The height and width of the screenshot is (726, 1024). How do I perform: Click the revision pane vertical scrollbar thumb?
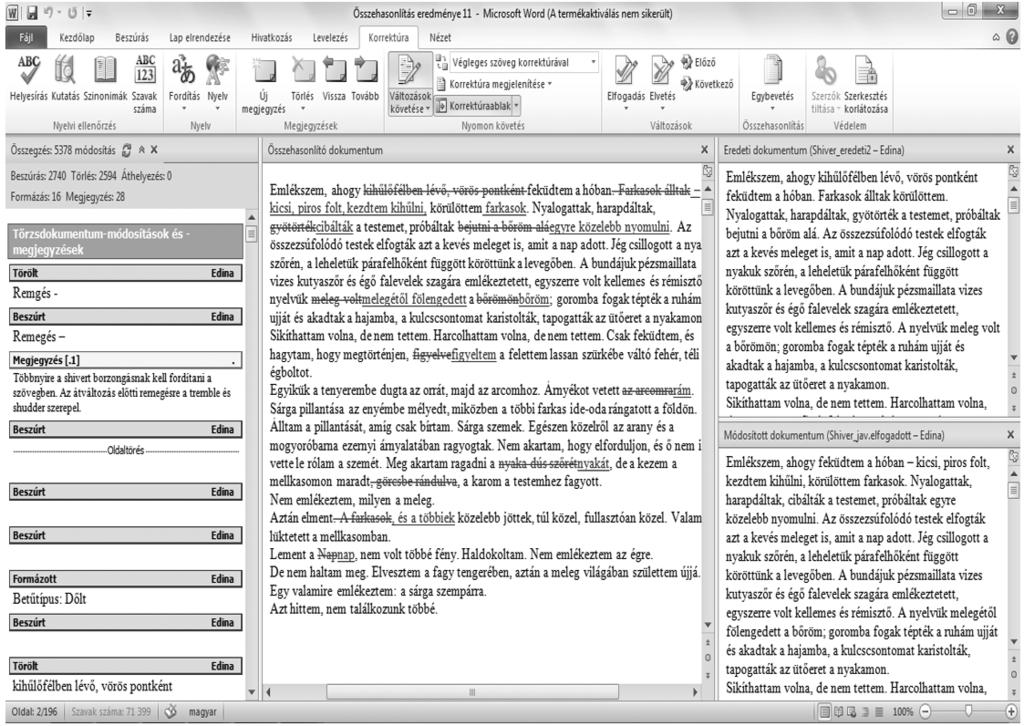[x=251, y=234]
